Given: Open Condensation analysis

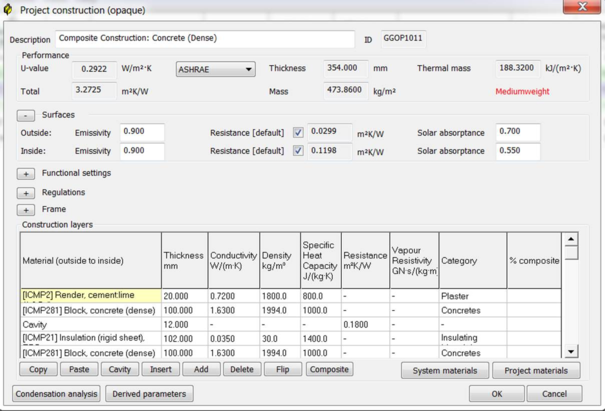Looking at the screenshot, I should pyautogui.click(x=56, y=394).
